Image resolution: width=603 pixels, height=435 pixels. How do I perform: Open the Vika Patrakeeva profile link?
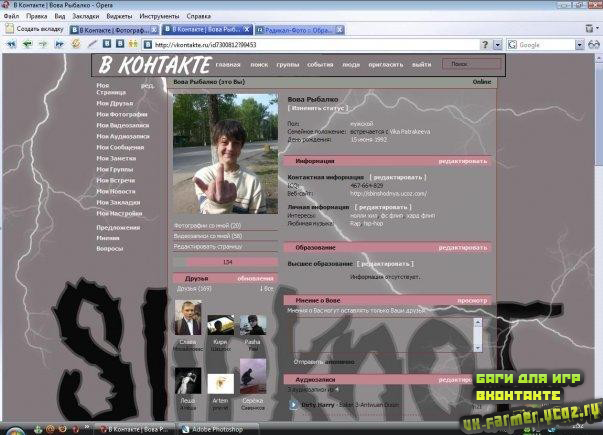coord(410,132)
